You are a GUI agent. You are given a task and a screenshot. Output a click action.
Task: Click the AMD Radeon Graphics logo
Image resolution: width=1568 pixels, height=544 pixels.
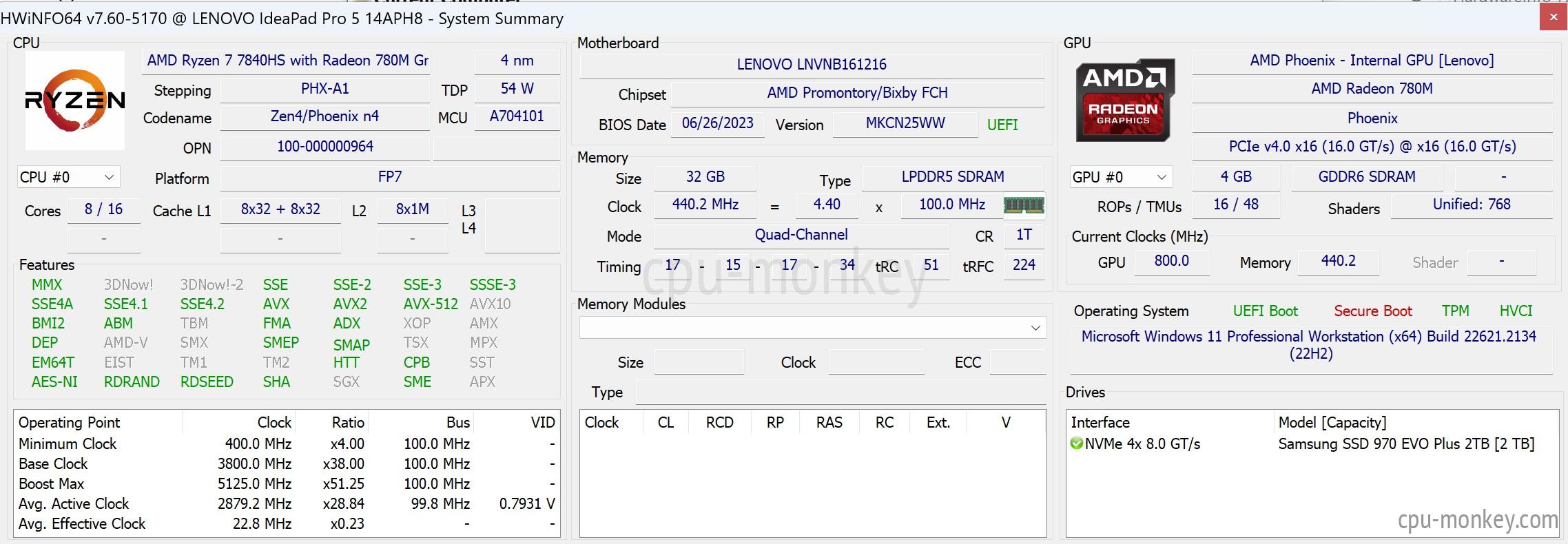(1124, 101)
